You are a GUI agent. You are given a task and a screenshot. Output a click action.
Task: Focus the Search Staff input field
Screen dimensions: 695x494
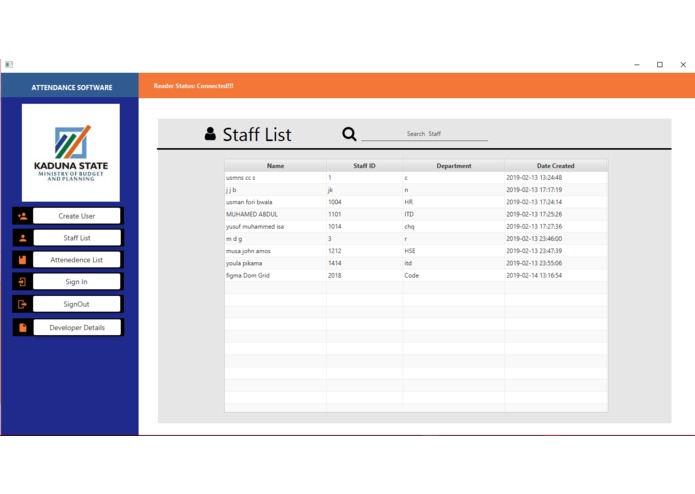click(x=424, y=134)
